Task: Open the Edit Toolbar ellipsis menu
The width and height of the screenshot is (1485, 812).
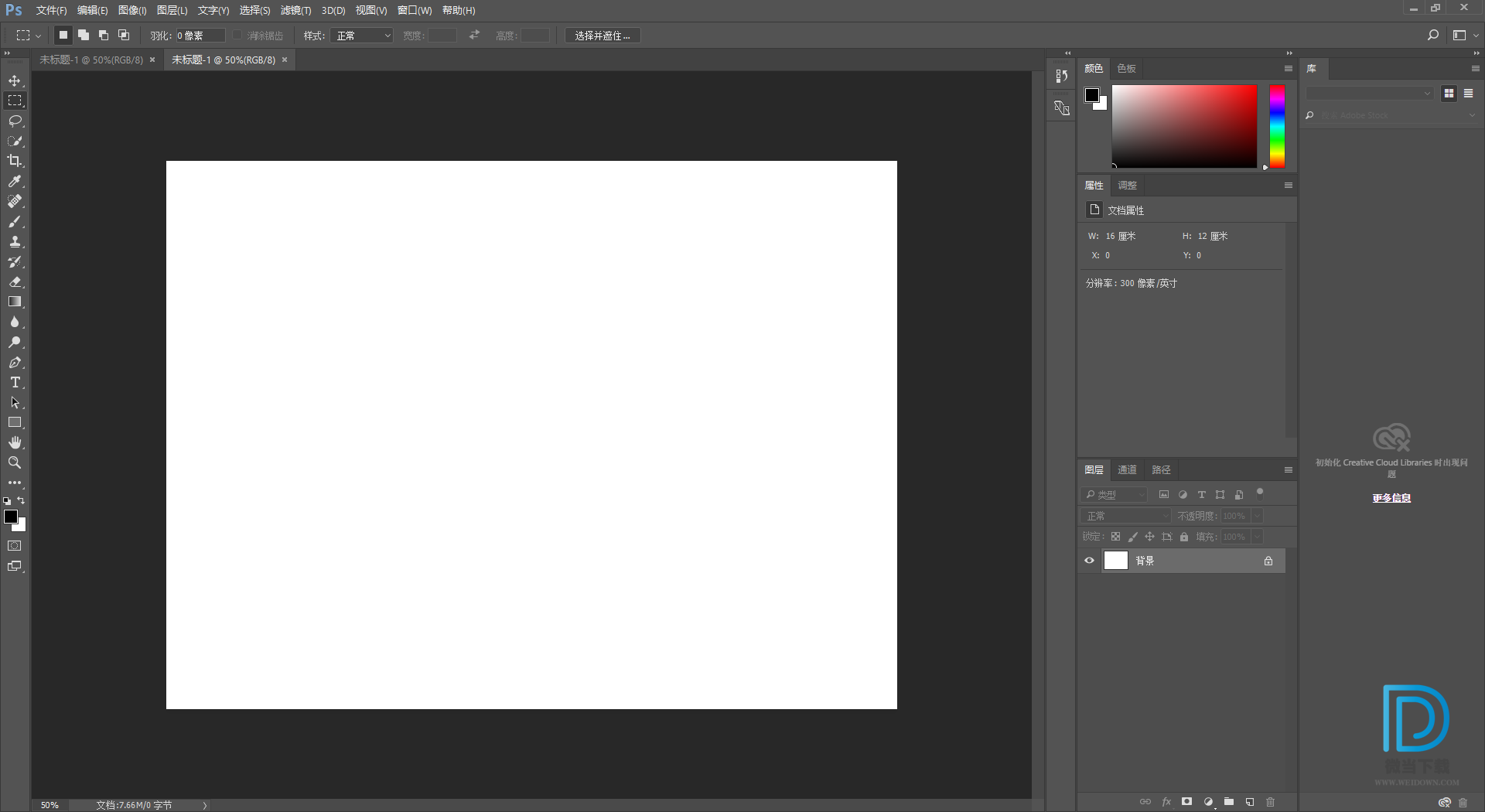Action: [x=15, y=483]
